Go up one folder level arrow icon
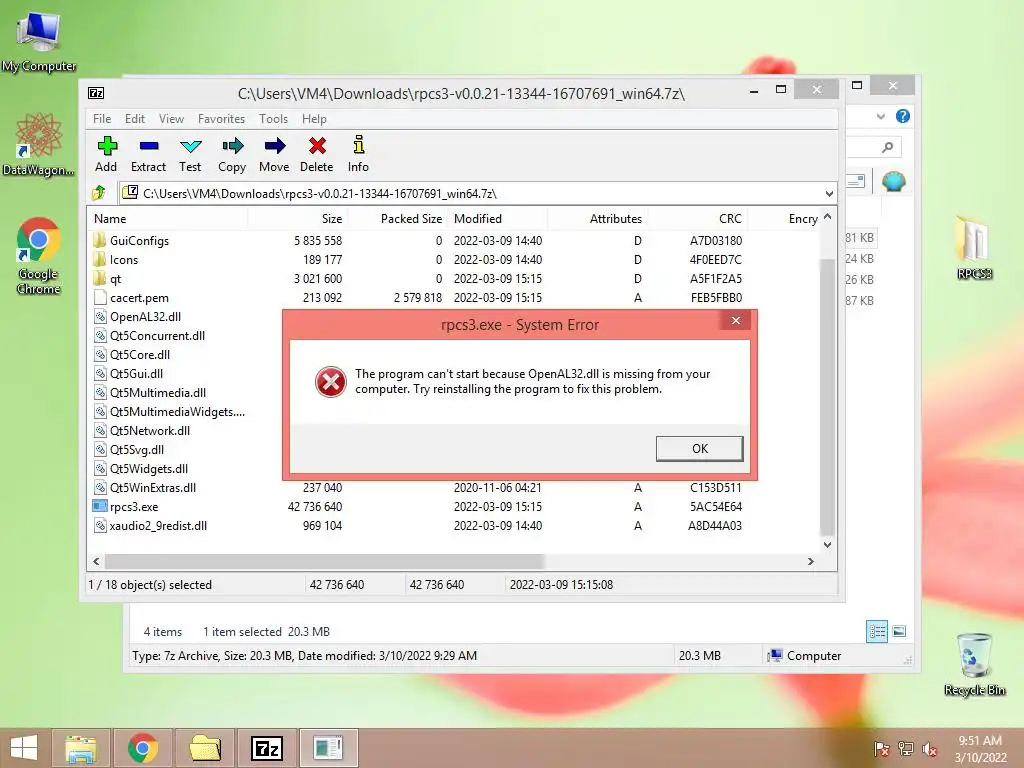 pyautogui.click(x=99, y=193)
